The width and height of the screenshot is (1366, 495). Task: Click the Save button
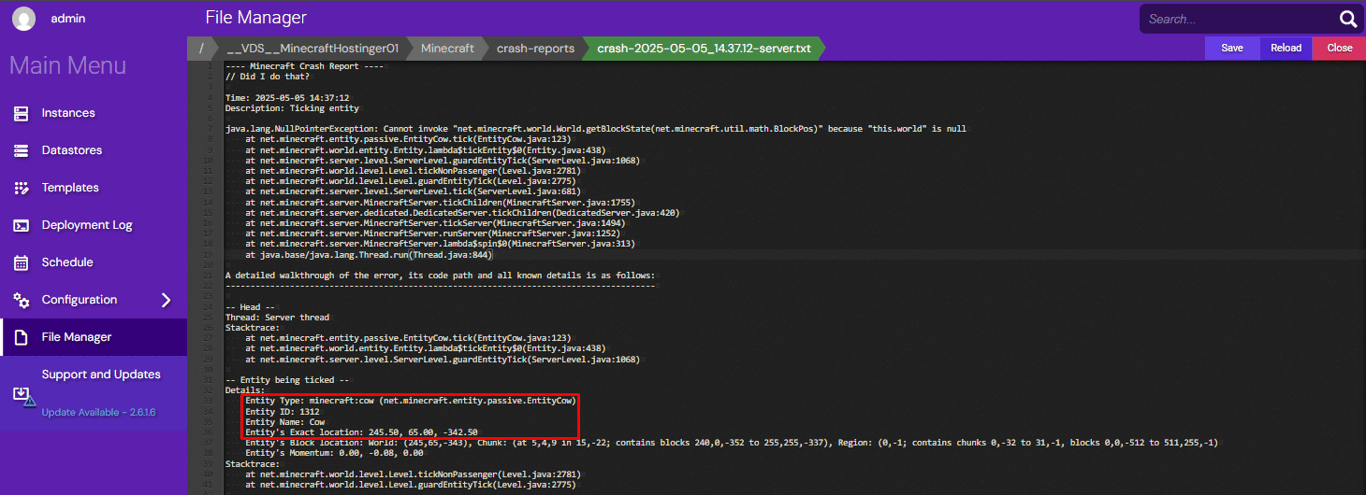point(1232,48)
